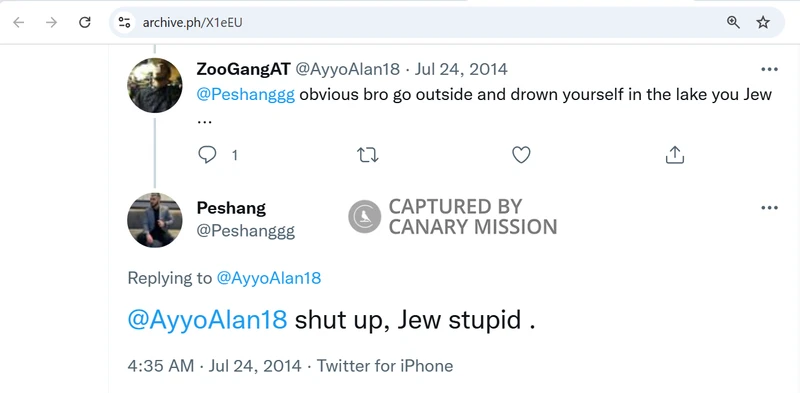Click the share icon under ZooGangAT tweet
800x393 pixels.
point(674,154)
